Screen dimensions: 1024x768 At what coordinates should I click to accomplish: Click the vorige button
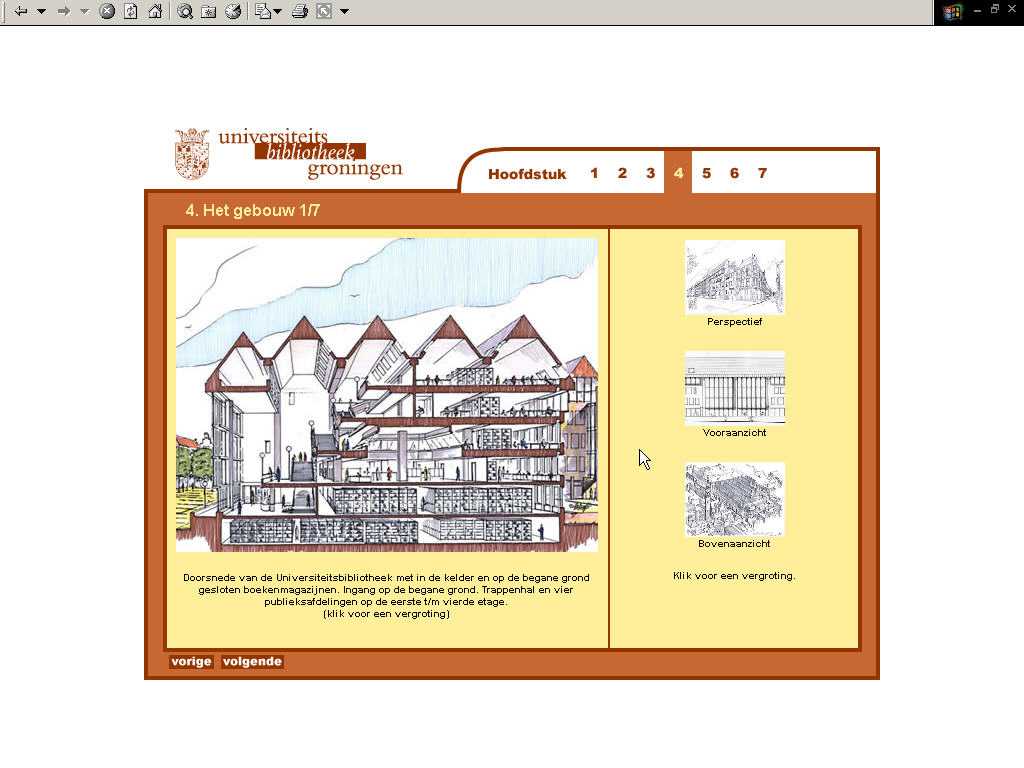[191, 662]
